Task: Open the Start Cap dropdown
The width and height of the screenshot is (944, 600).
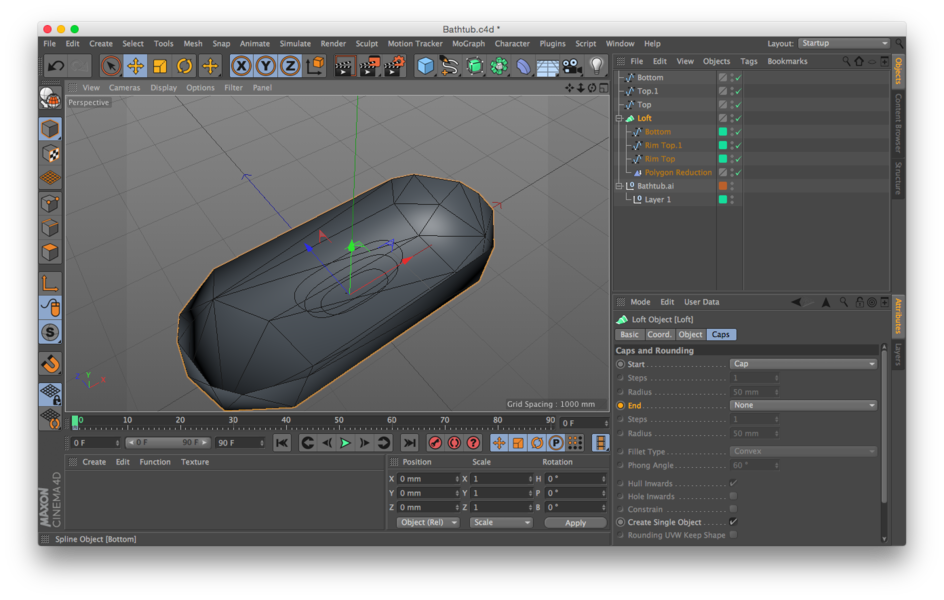Action: click(803, 364)
